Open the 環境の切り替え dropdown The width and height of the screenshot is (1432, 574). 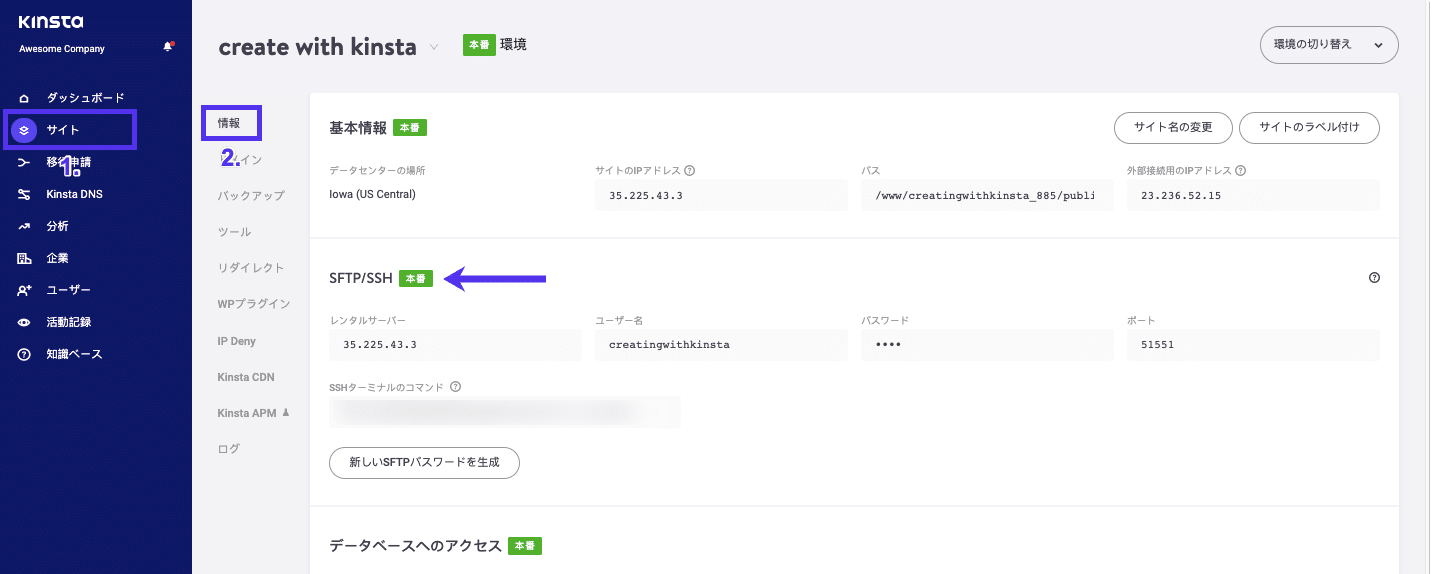(1329, 45)
